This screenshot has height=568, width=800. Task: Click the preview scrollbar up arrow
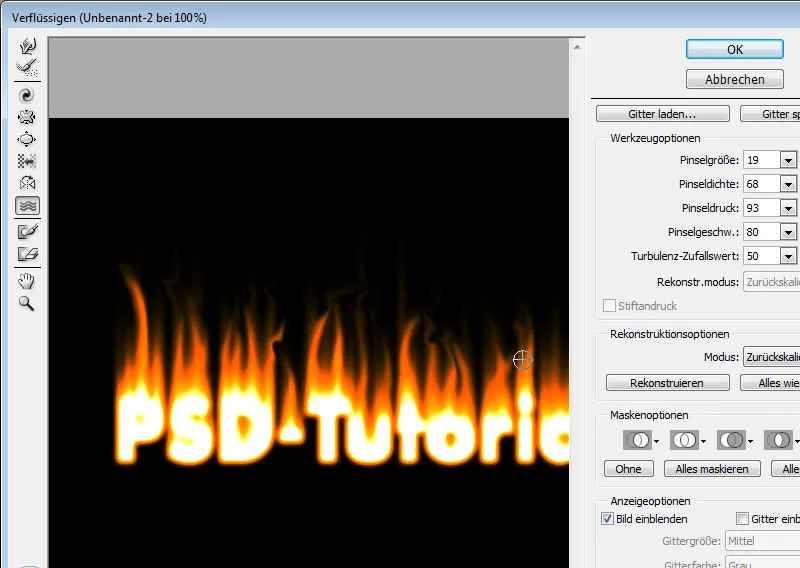(x=577, y=47)
